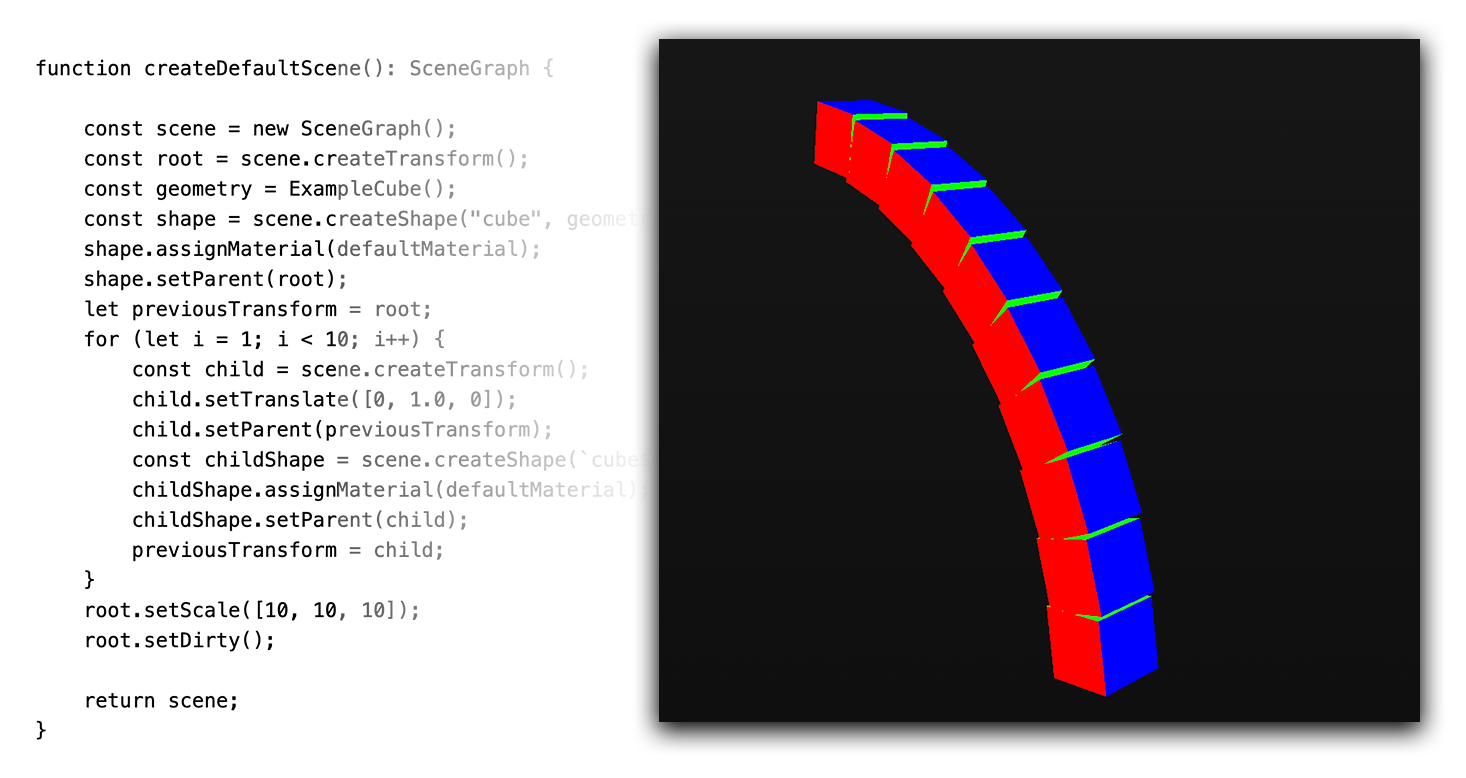Click the child.setParent(previousTransform) line
Viewport: 1466px width, 778px height.
pos(342,430)
